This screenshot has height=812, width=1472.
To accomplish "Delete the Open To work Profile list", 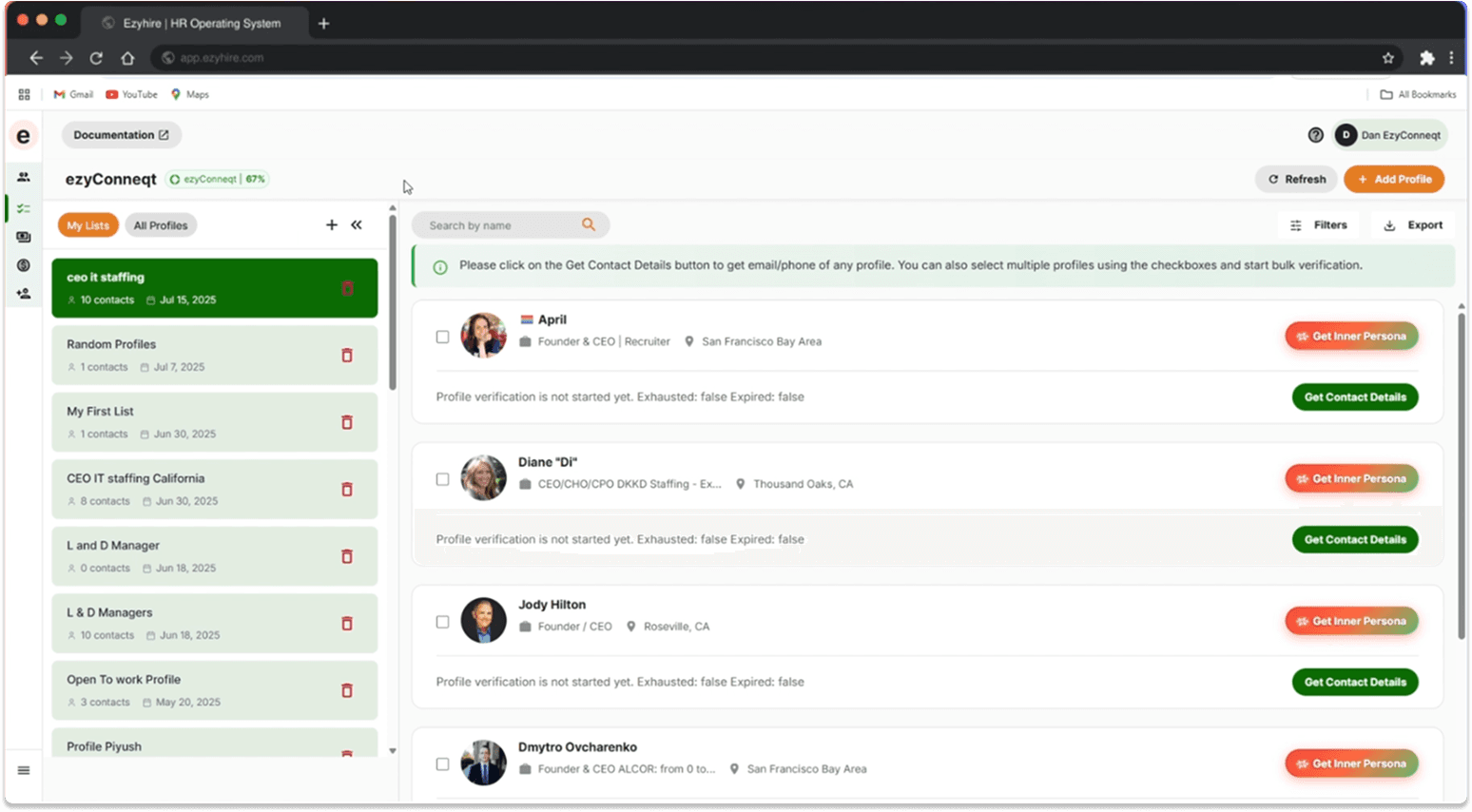I will pyautogui.click(x=347, y=690).
